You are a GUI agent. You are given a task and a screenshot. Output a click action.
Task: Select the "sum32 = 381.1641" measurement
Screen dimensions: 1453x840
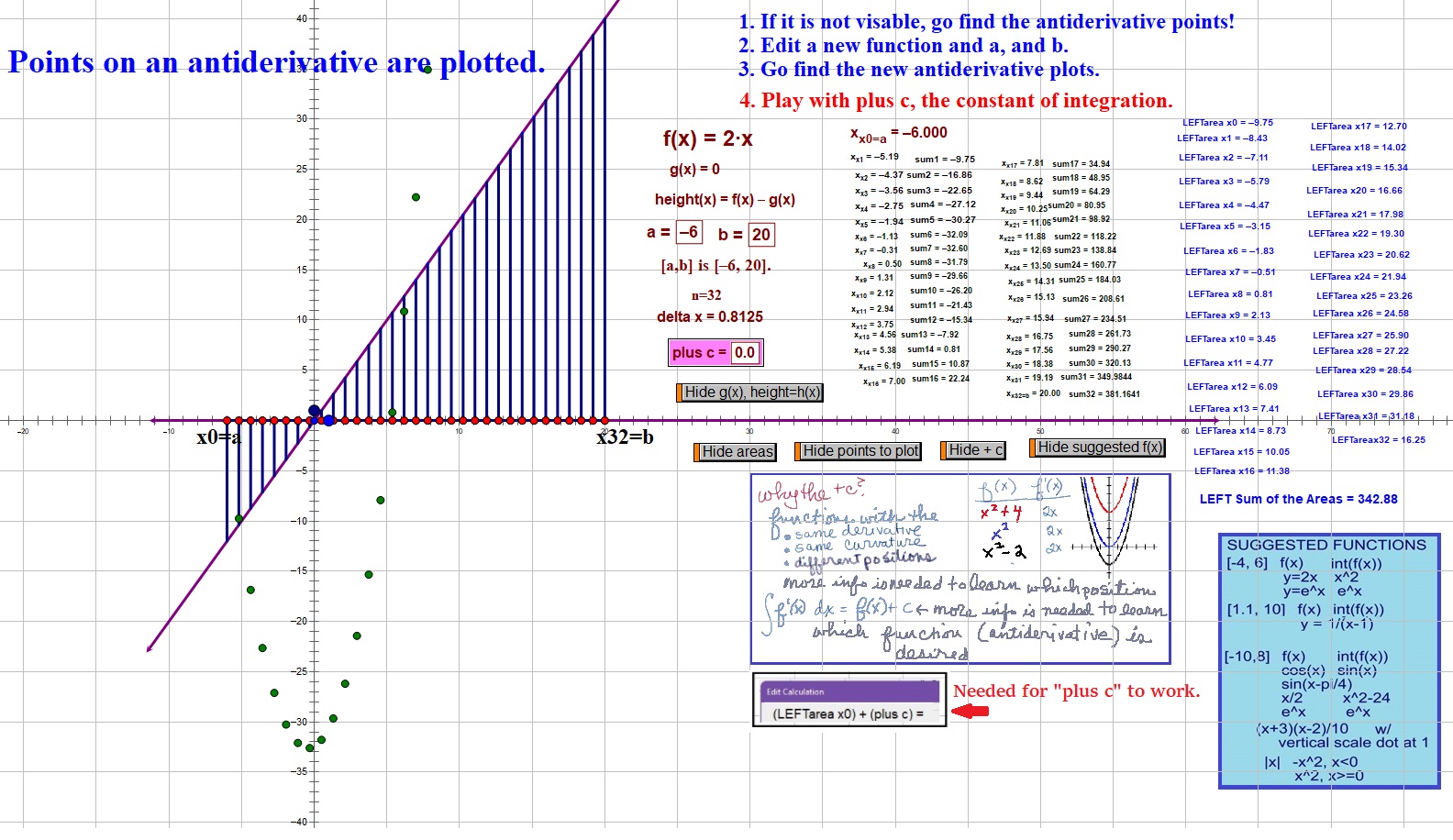tap(1104, 394)
